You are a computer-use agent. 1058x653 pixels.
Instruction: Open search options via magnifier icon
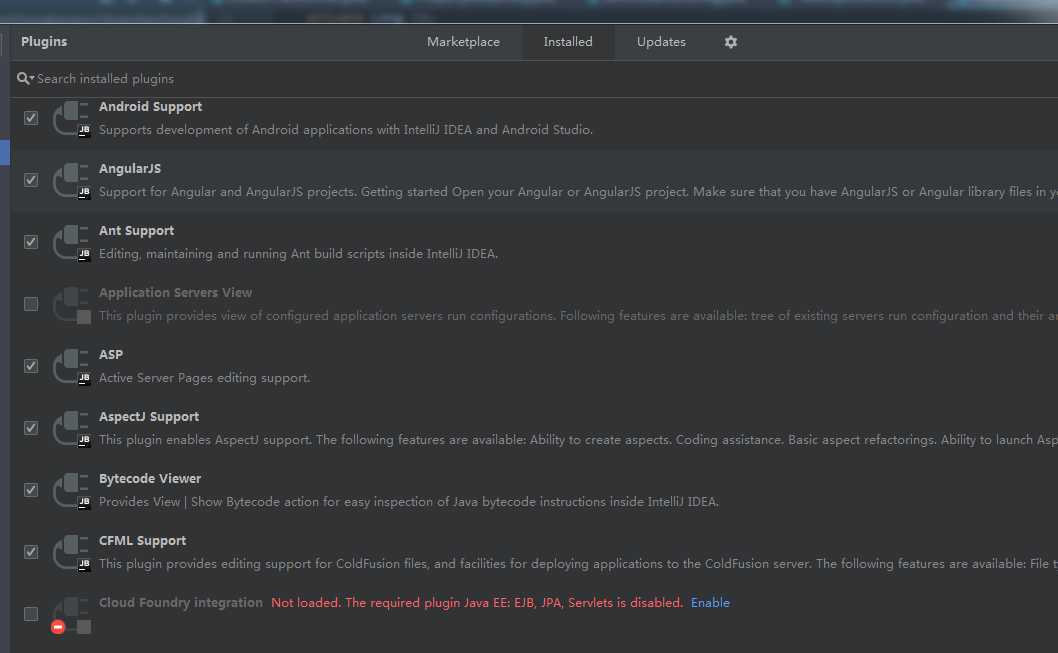coord(25,79)
